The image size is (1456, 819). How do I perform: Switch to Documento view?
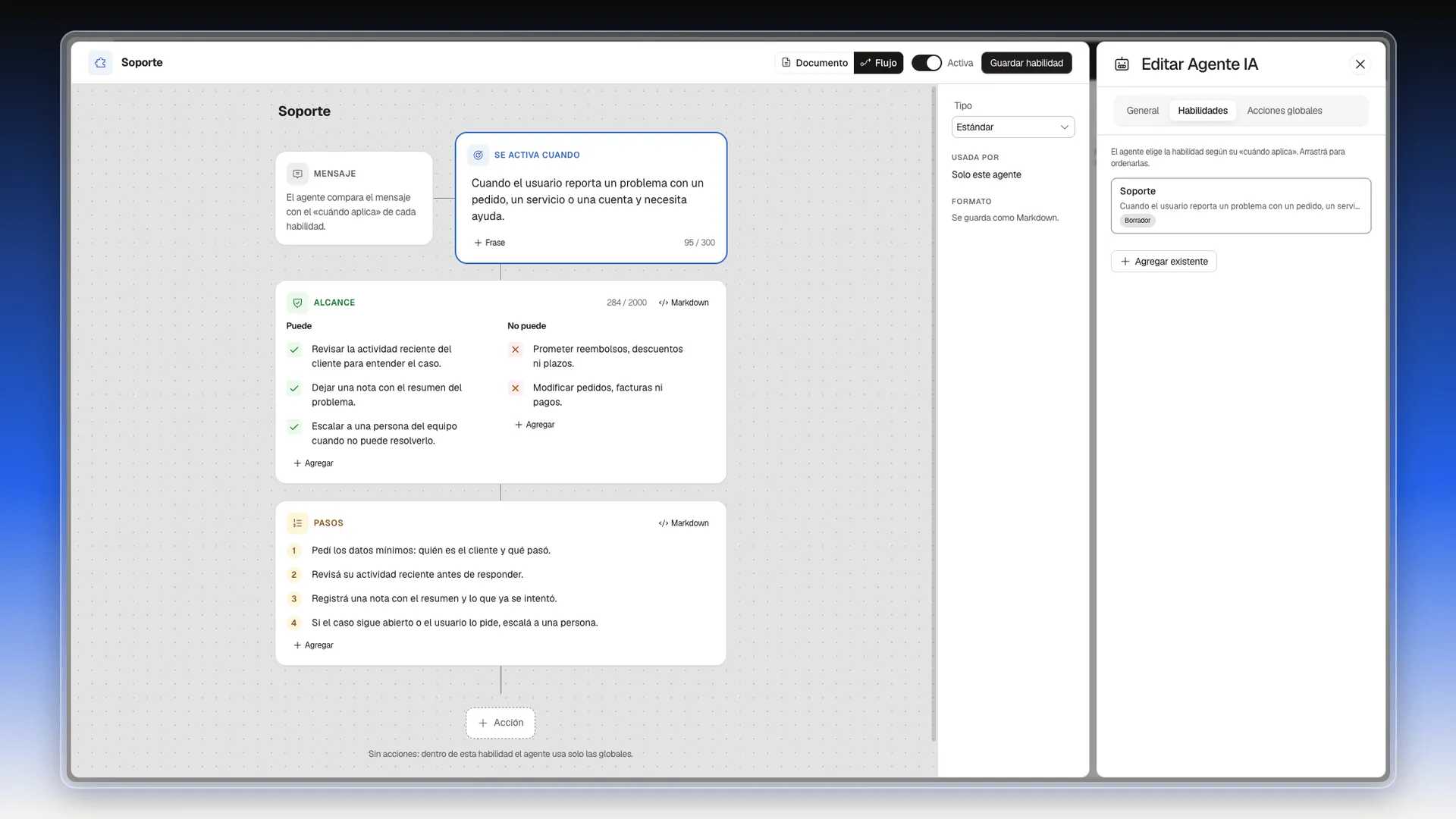tap(814, 63)
